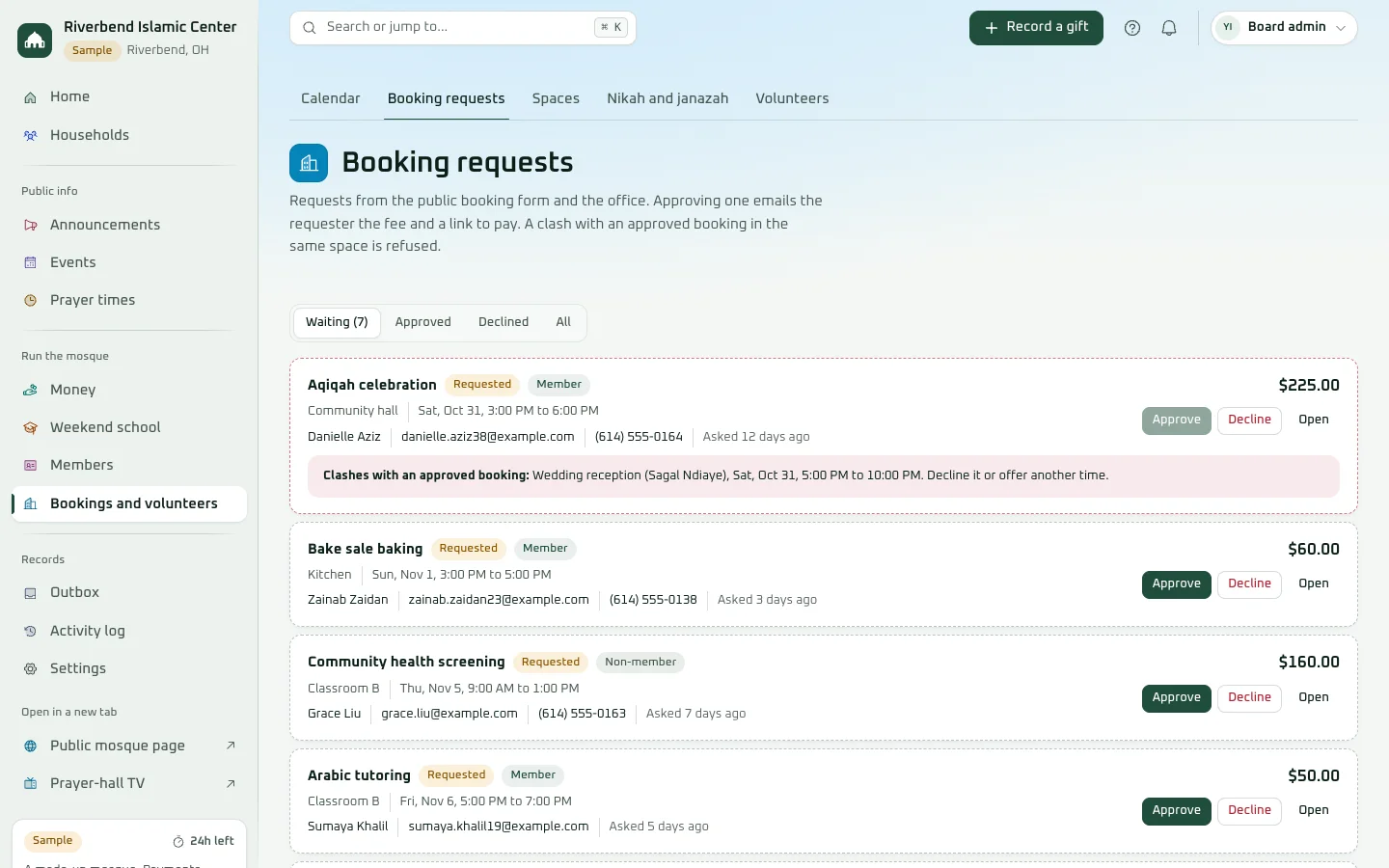Image resolution: width=1389 pixels, height=868 pixels.
Task: Click the Prayer-hall TV icon
Action: [x=31, y=784]
